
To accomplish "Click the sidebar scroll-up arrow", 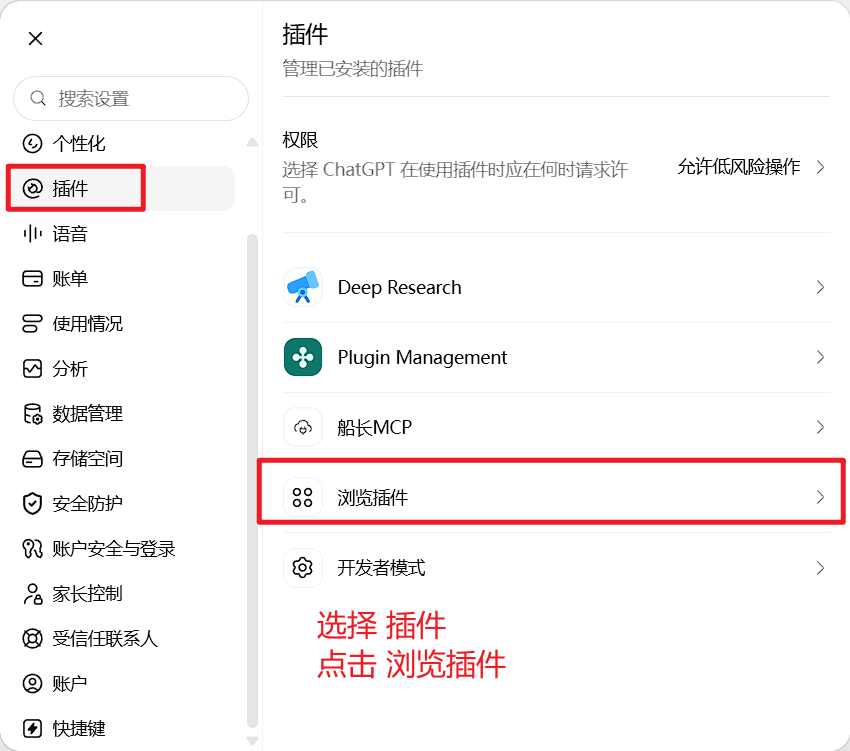I will coord(252,143).
